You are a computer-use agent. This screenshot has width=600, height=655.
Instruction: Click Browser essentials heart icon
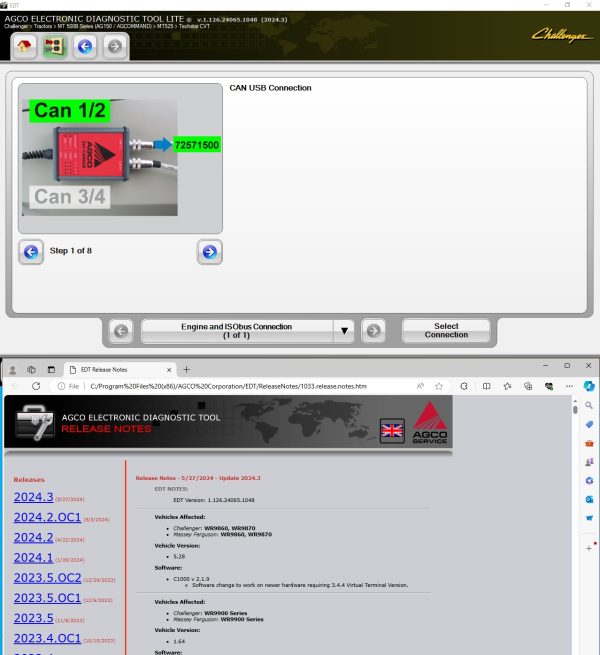pos(549,386)
